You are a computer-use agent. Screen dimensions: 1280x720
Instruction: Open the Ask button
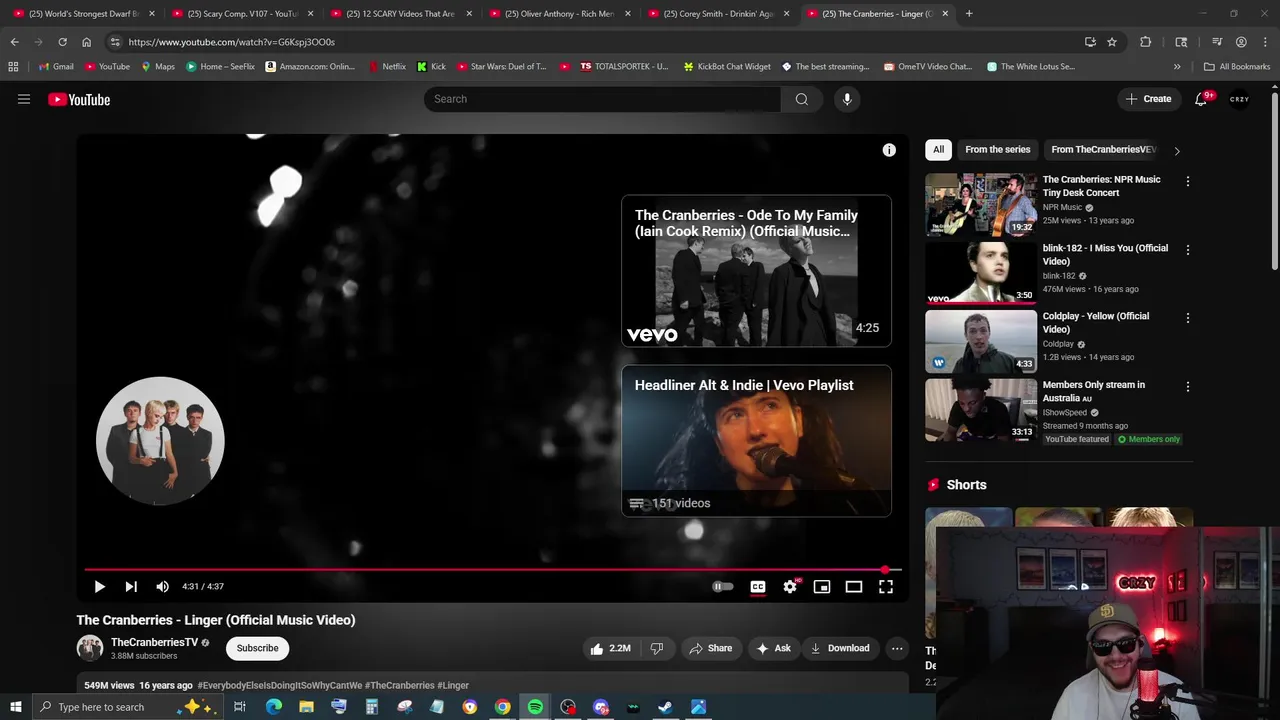[774, 648]
